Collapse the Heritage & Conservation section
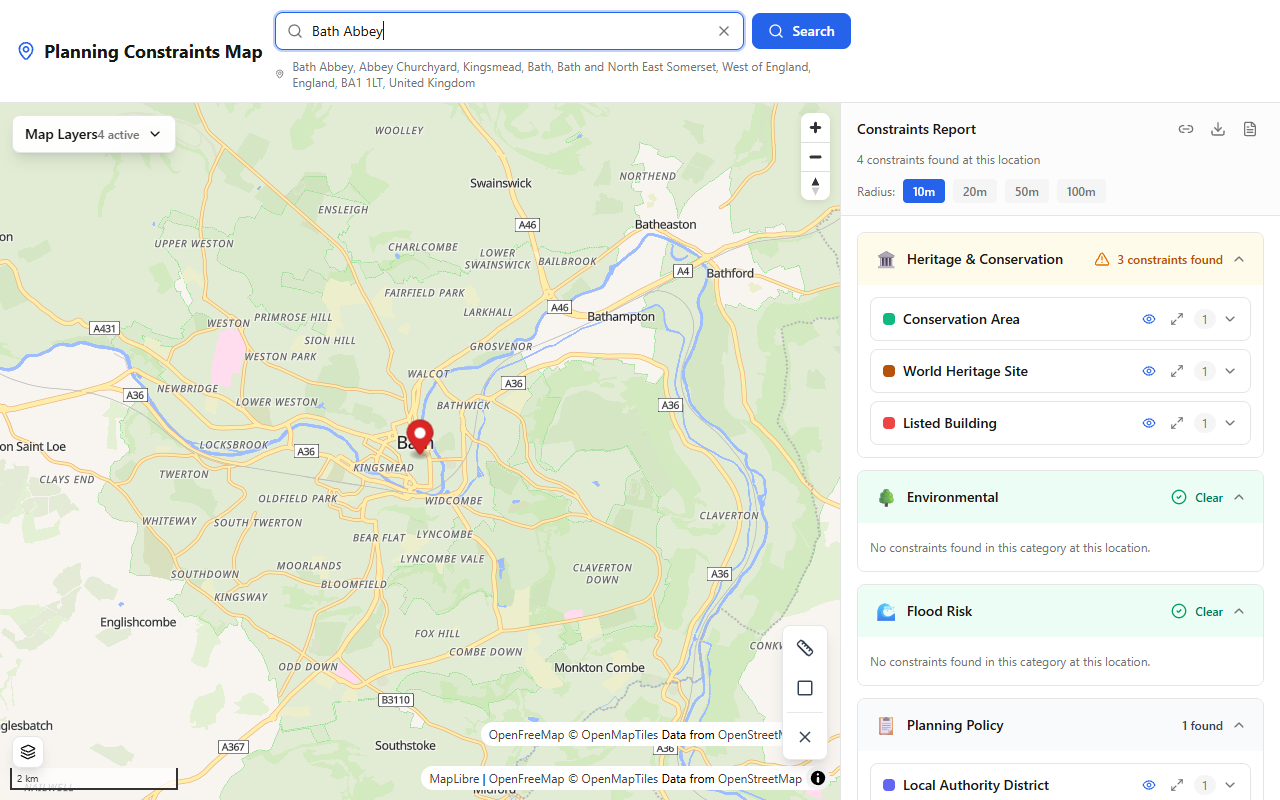Image resolution: width=1280 pixels, height=800 pixels. 1239,259
